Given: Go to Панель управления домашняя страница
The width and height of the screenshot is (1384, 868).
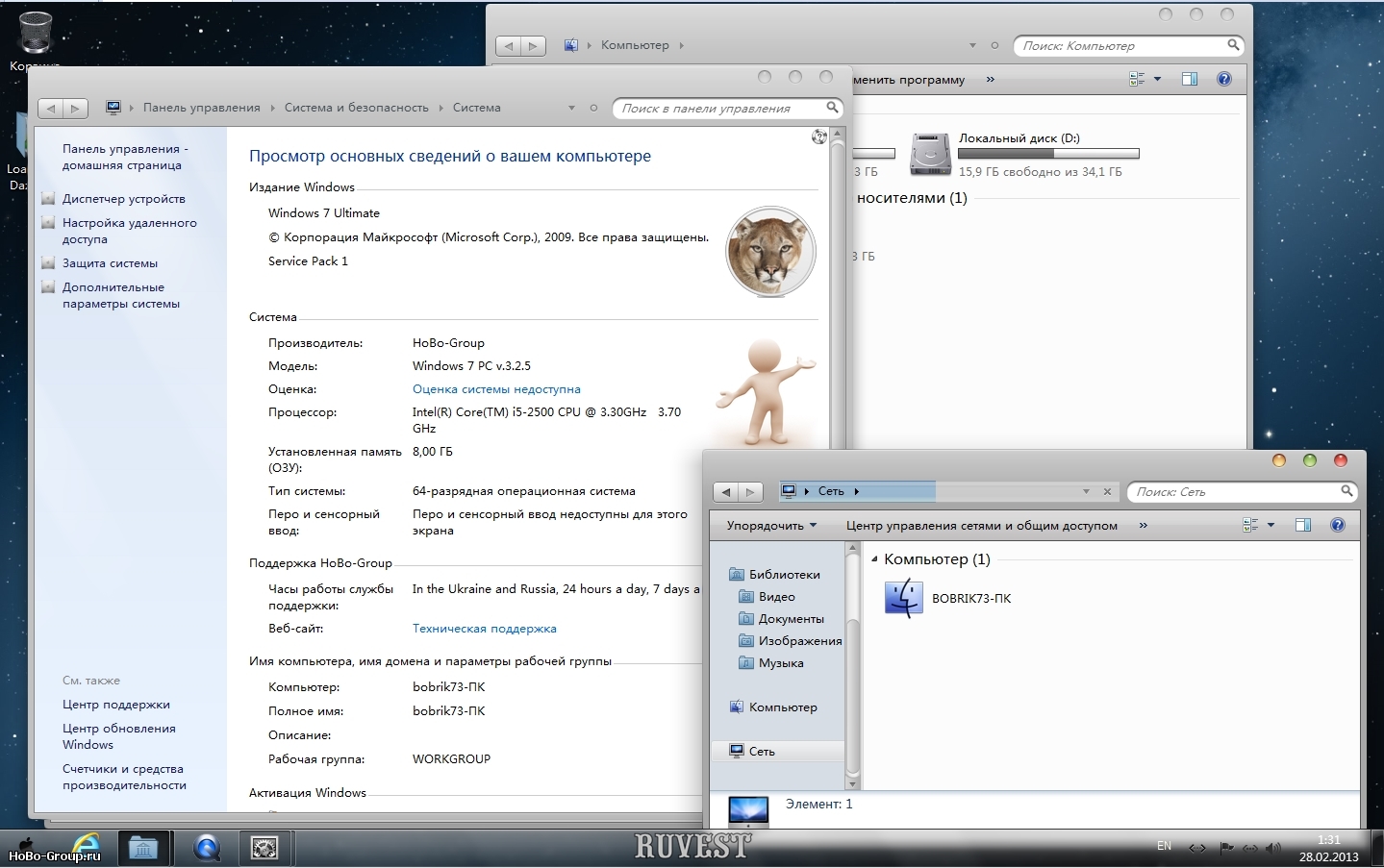Looking at the screenshot, I should [x=125, y=157].
